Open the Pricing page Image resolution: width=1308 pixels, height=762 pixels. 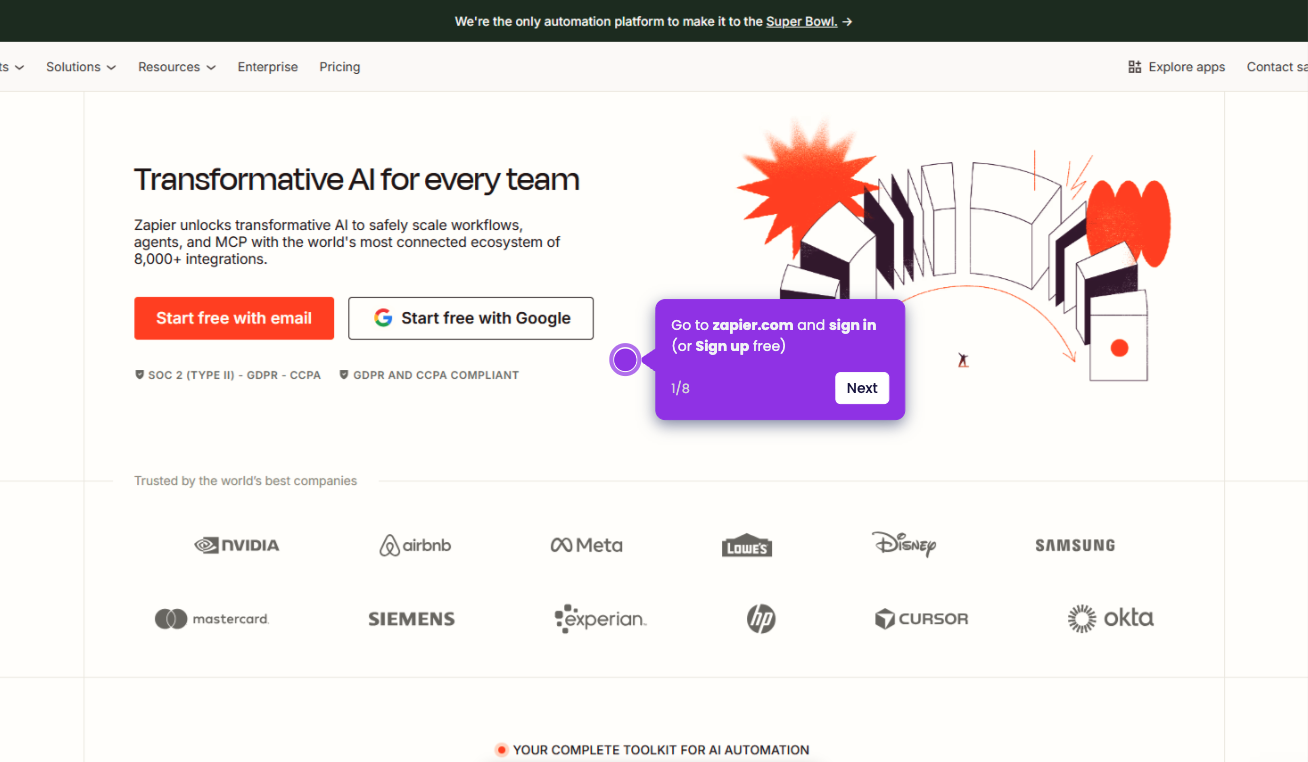coord(340,67)
